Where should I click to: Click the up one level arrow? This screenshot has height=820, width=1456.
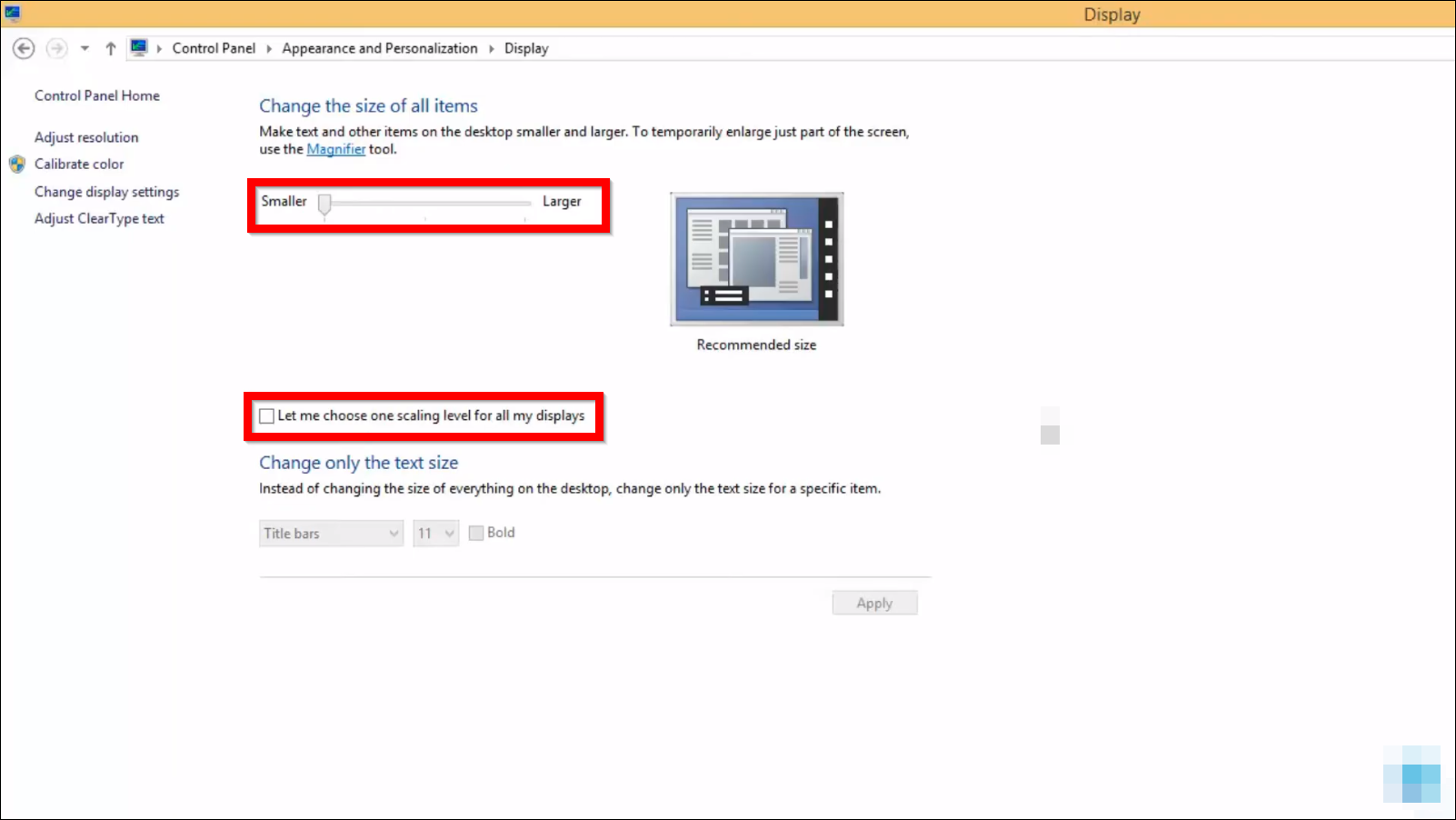[110, 48]
